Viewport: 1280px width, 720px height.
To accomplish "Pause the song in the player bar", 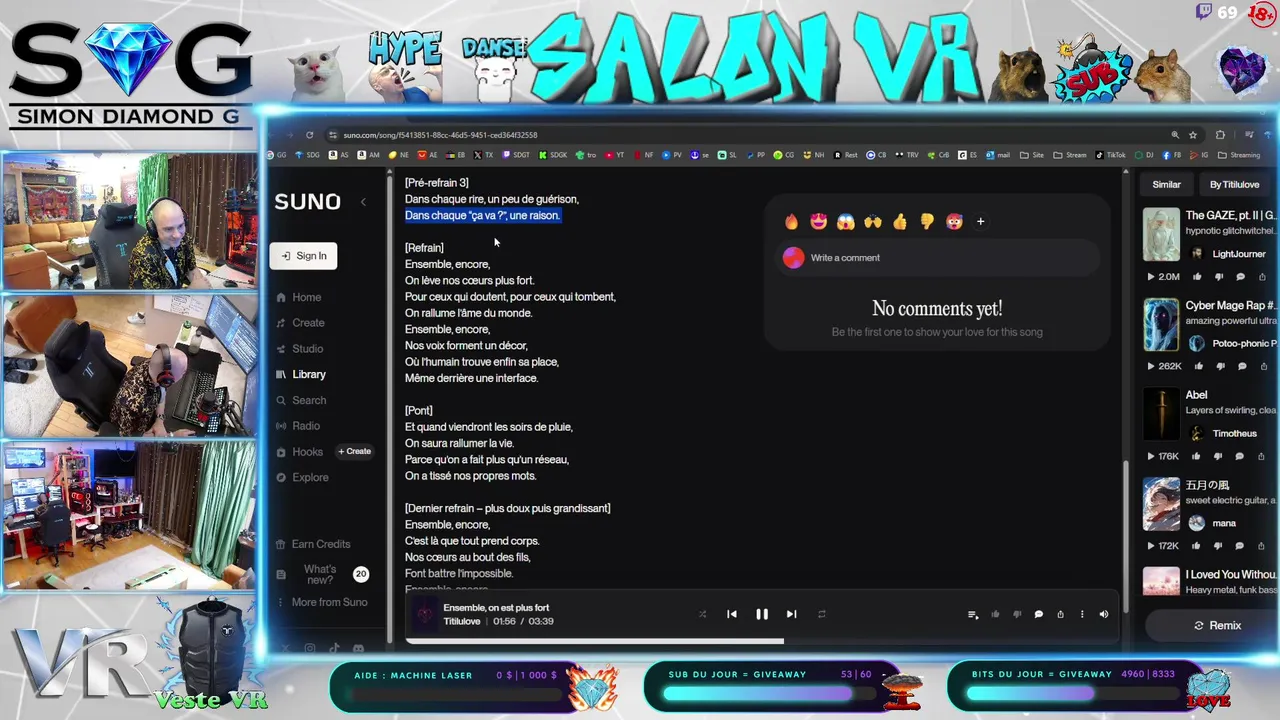I will point(761,614).
